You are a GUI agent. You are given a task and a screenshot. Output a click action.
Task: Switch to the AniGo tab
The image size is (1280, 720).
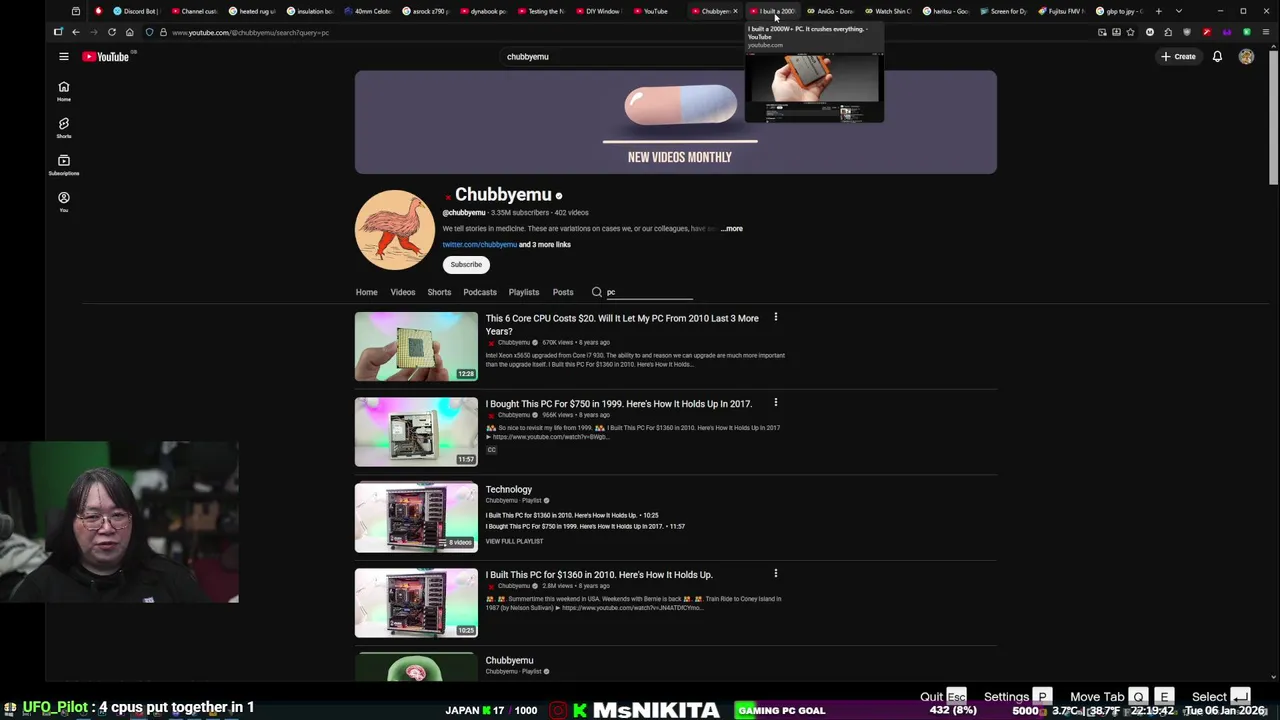coord(831,11)
